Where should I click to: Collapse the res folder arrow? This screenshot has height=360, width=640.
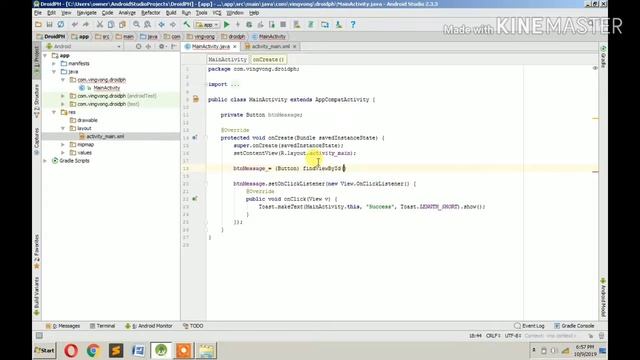(x=54, y=112)
